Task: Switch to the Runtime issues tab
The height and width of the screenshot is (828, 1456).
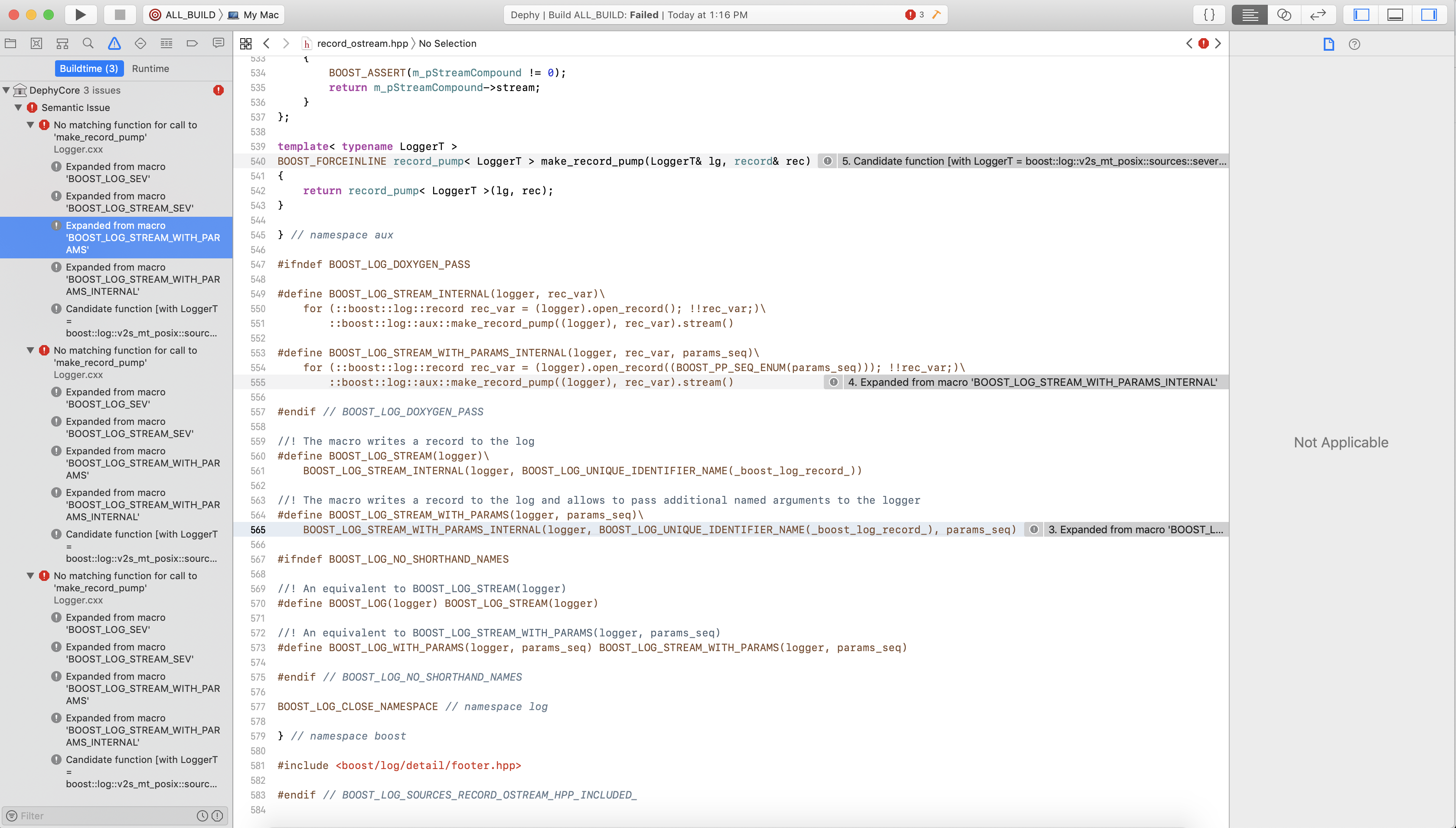Action: [x=150, y=68]
